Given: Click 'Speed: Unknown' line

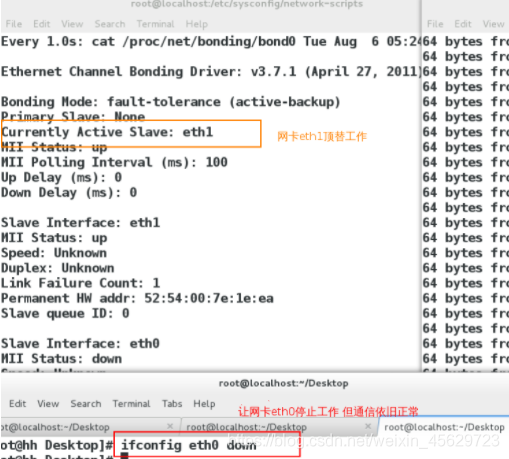Looking at the screenshot, I should [x=54, y=253].
